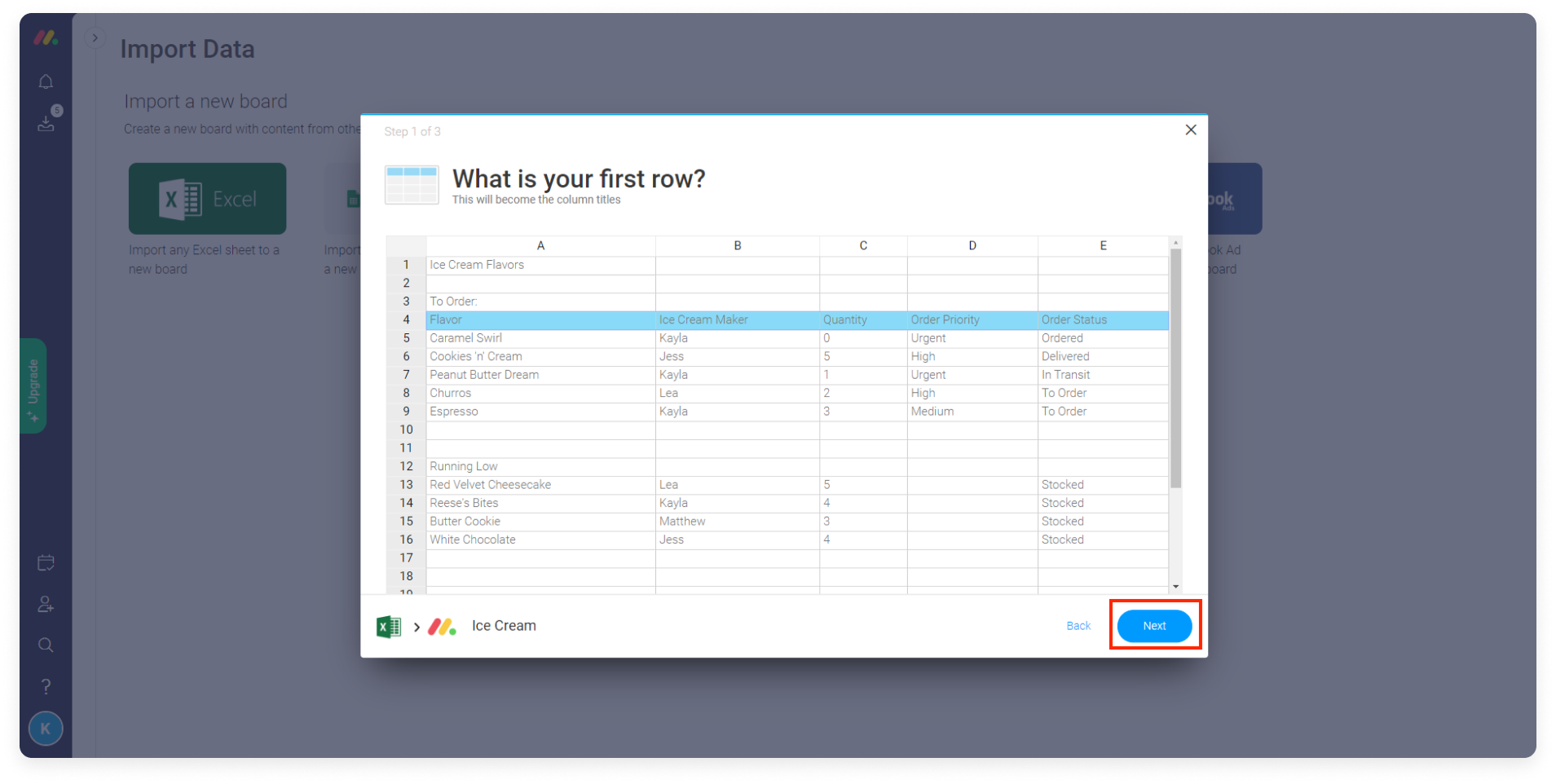Click the Next button
The image size is (1556, 784).
pos(1154,626)
